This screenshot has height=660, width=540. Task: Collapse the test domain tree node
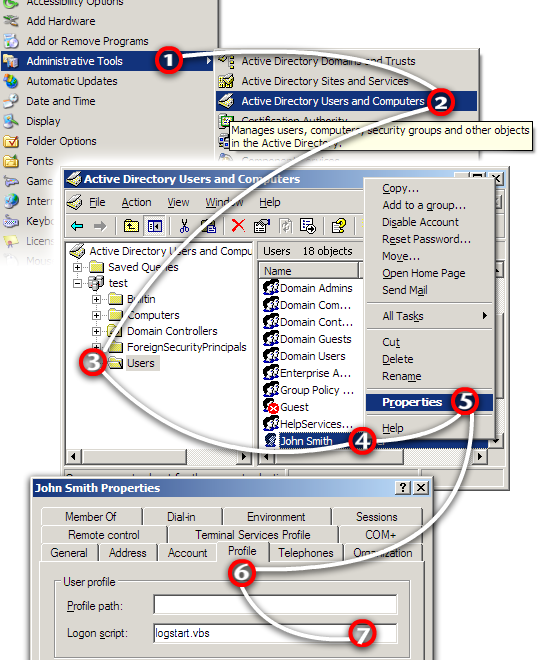pyautogui.click(x=77, y=283)
